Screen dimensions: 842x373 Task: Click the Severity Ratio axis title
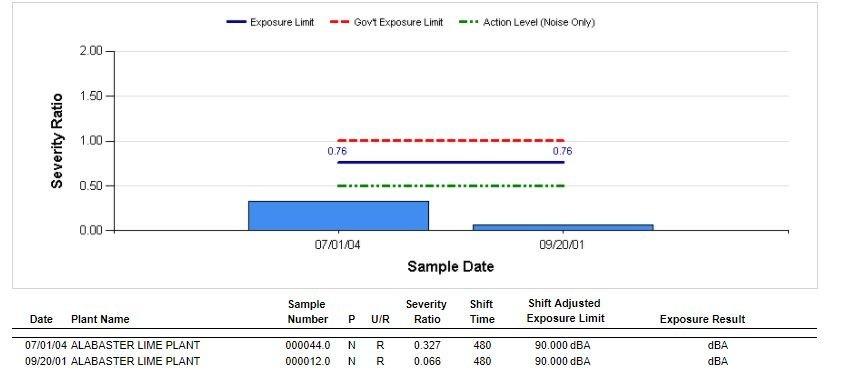point(57,141)
